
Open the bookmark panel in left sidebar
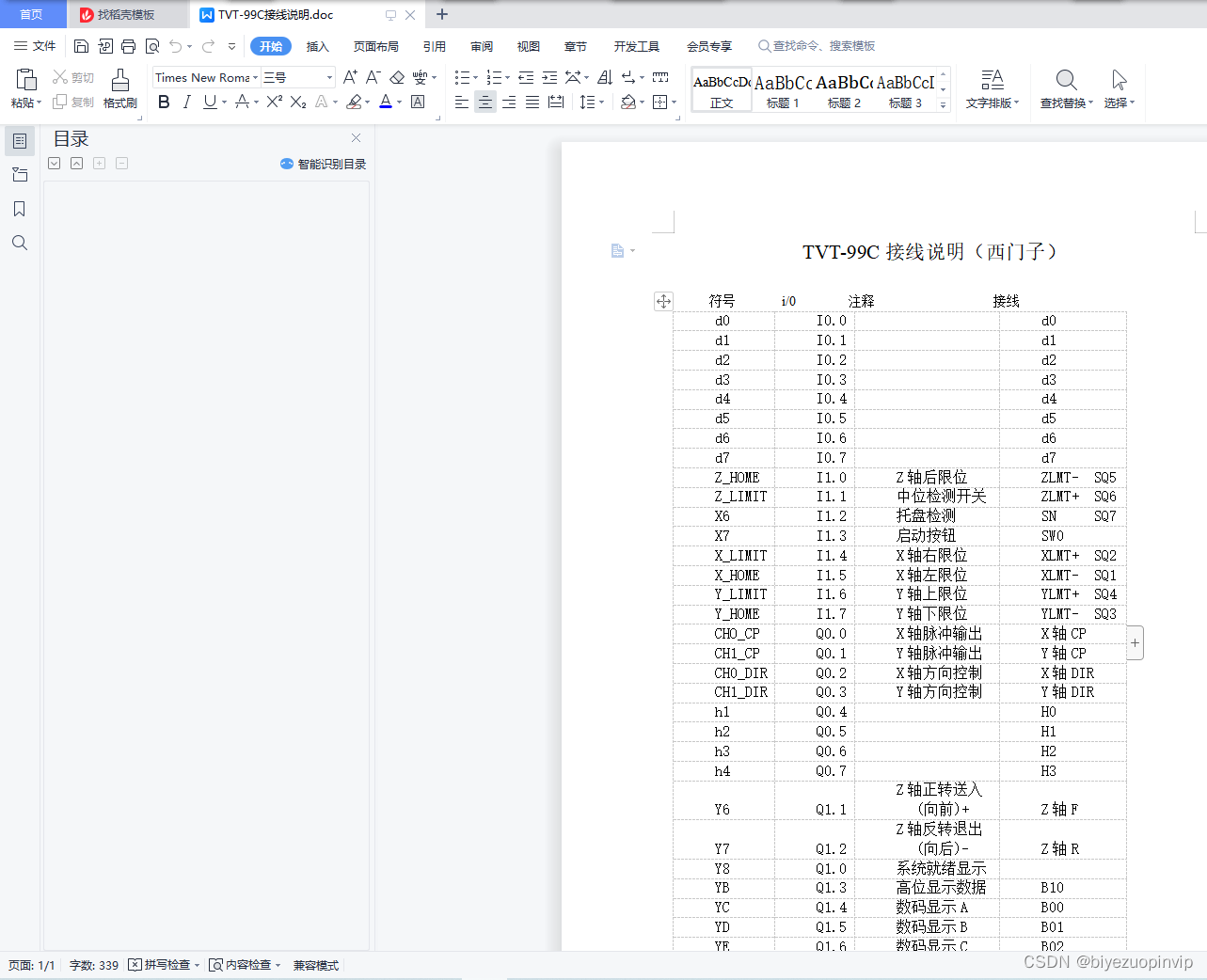(x=20, y=209)
